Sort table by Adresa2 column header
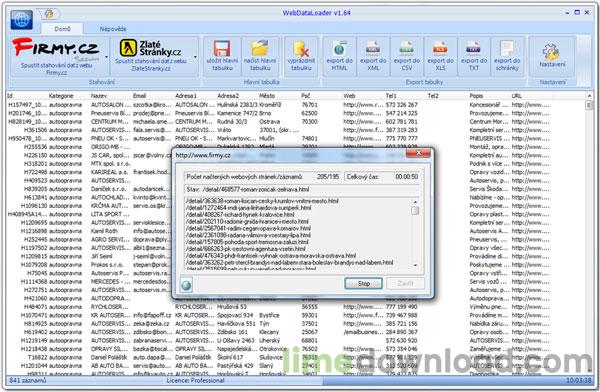 238,96
